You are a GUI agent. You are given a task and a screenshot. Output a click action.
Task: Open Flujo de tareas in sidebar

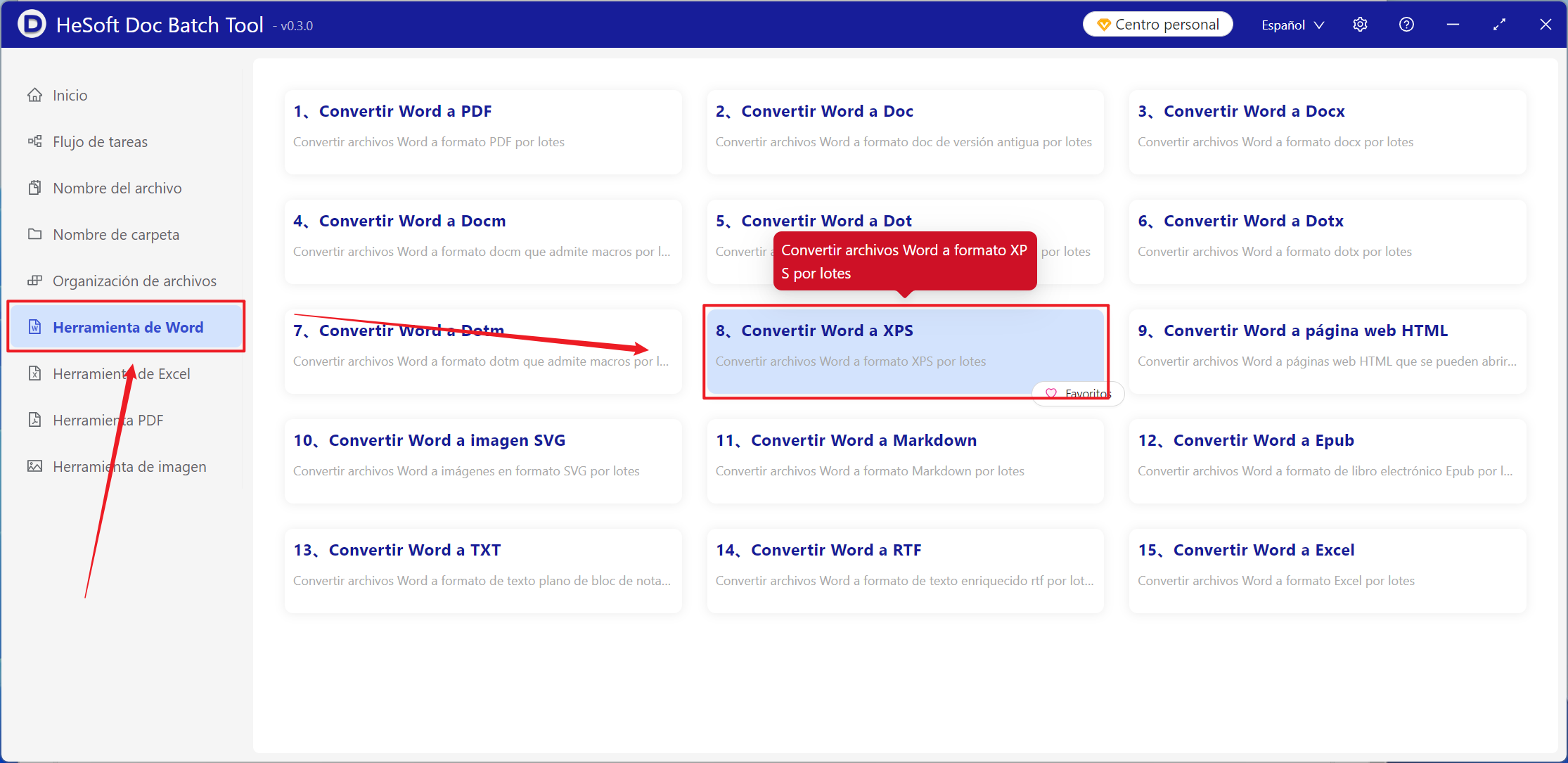coord(126,141)
